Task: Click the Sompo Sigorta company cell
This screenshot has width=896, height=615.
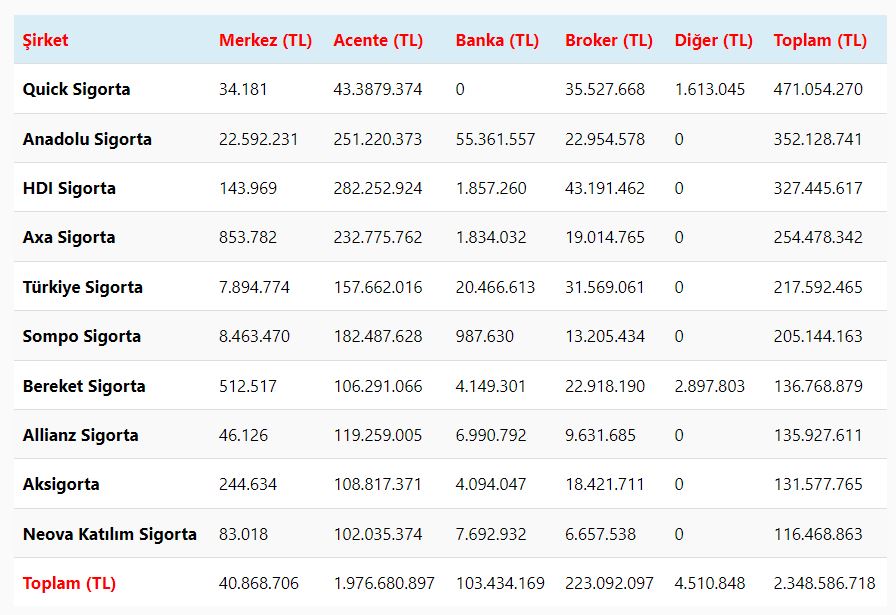Action: (82, 336)
